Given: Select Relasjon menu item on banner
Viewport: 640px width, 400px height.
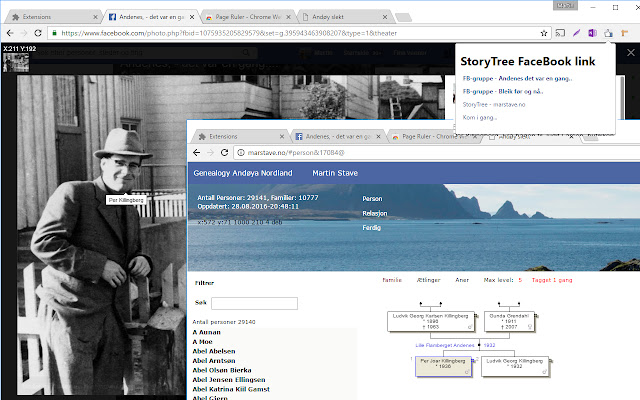Looking at the screenshot, I should click(x=375, y=213).
